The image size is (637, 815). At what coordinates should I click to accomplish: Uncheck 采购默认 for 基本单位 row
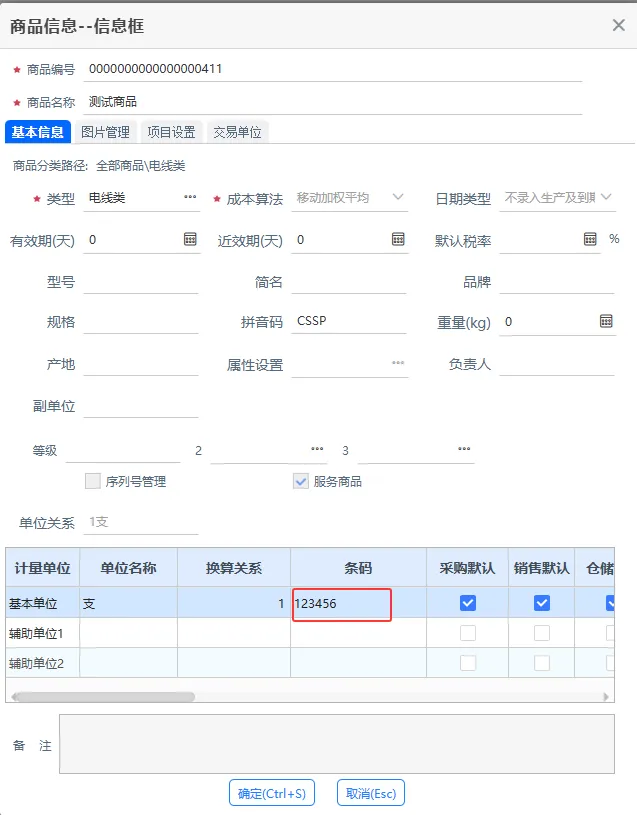point(467,603)
